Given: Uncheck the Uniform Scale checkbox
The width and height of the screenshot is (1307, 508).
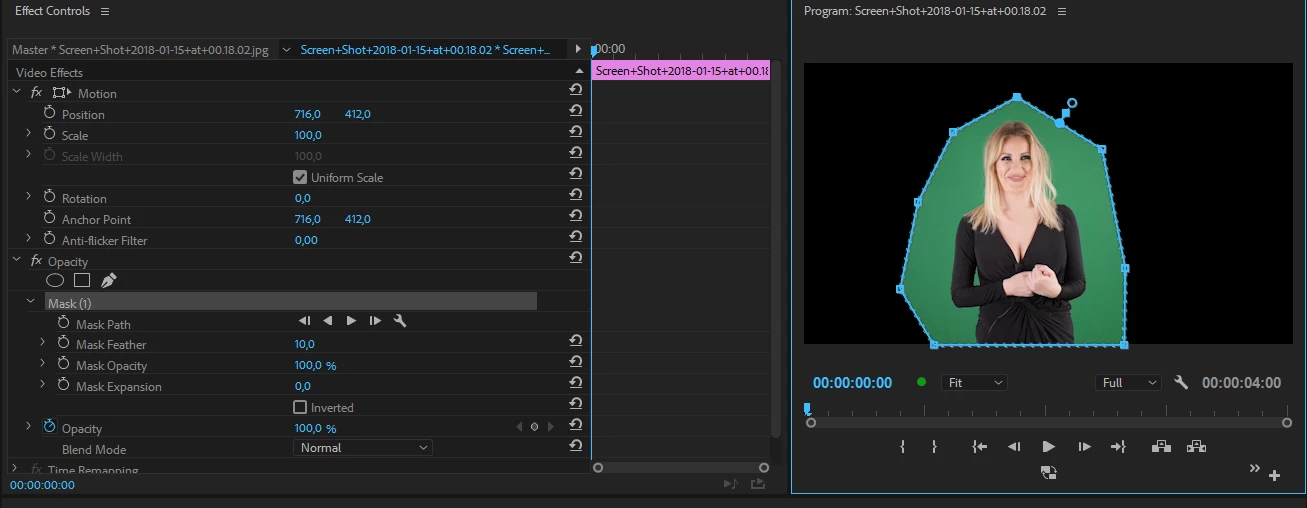Looking at the screenshot, I should [x=300, y=177].
